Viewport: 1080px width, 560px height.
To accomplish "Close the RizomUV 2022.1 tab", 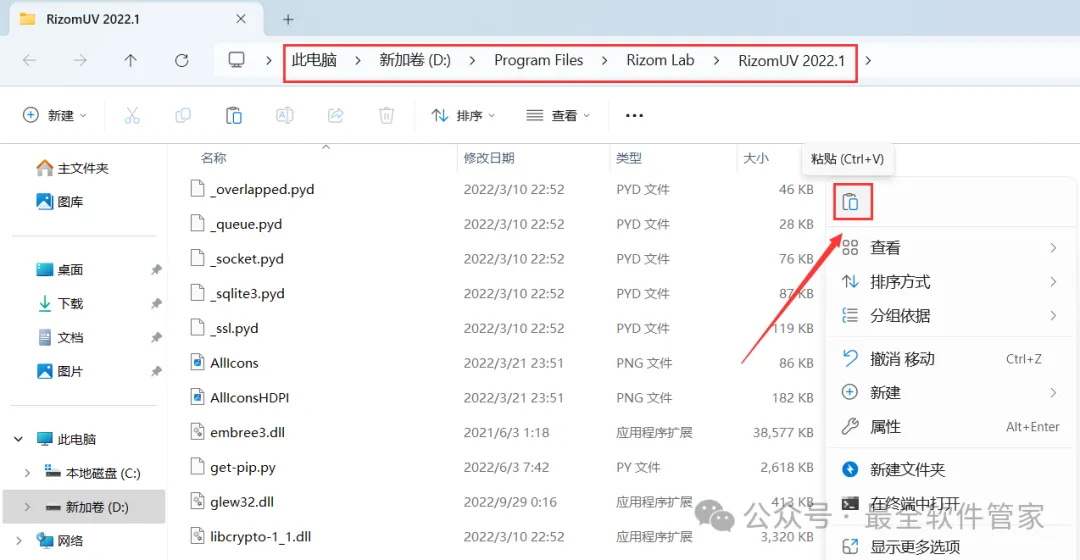I will 241,19.
